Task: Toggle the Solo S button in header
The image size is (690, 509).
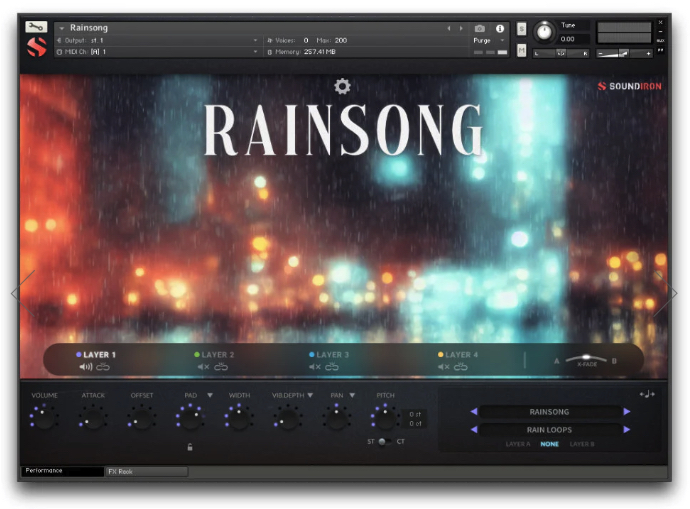Action: [521, 29]
